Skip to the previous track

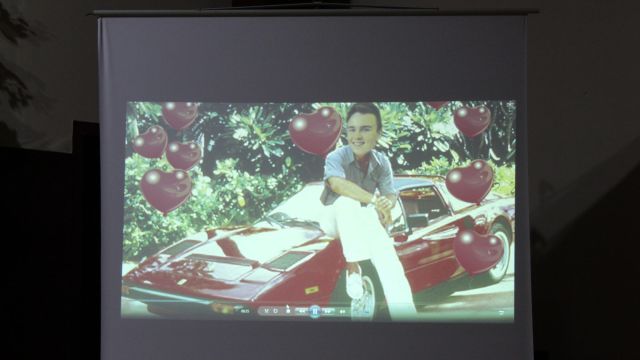coord(302,311)
